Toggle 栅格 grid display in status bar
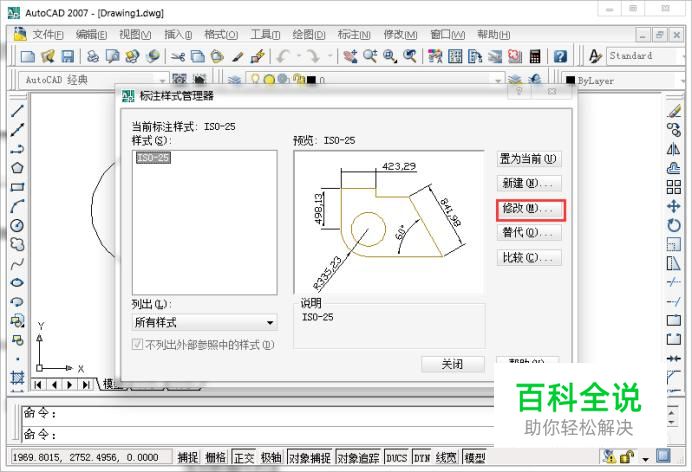692x472 pixels. click(215, 457)
